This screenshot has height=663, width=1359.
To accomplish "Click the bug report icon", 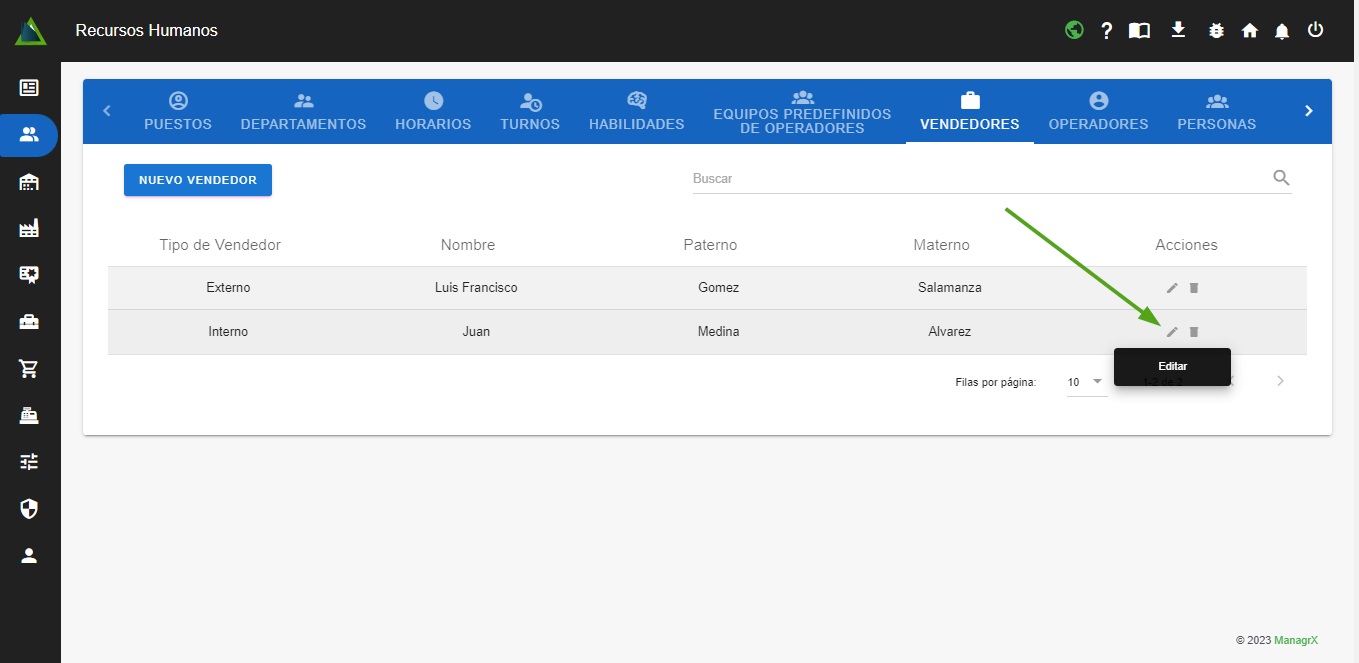I will point(1216,31).
